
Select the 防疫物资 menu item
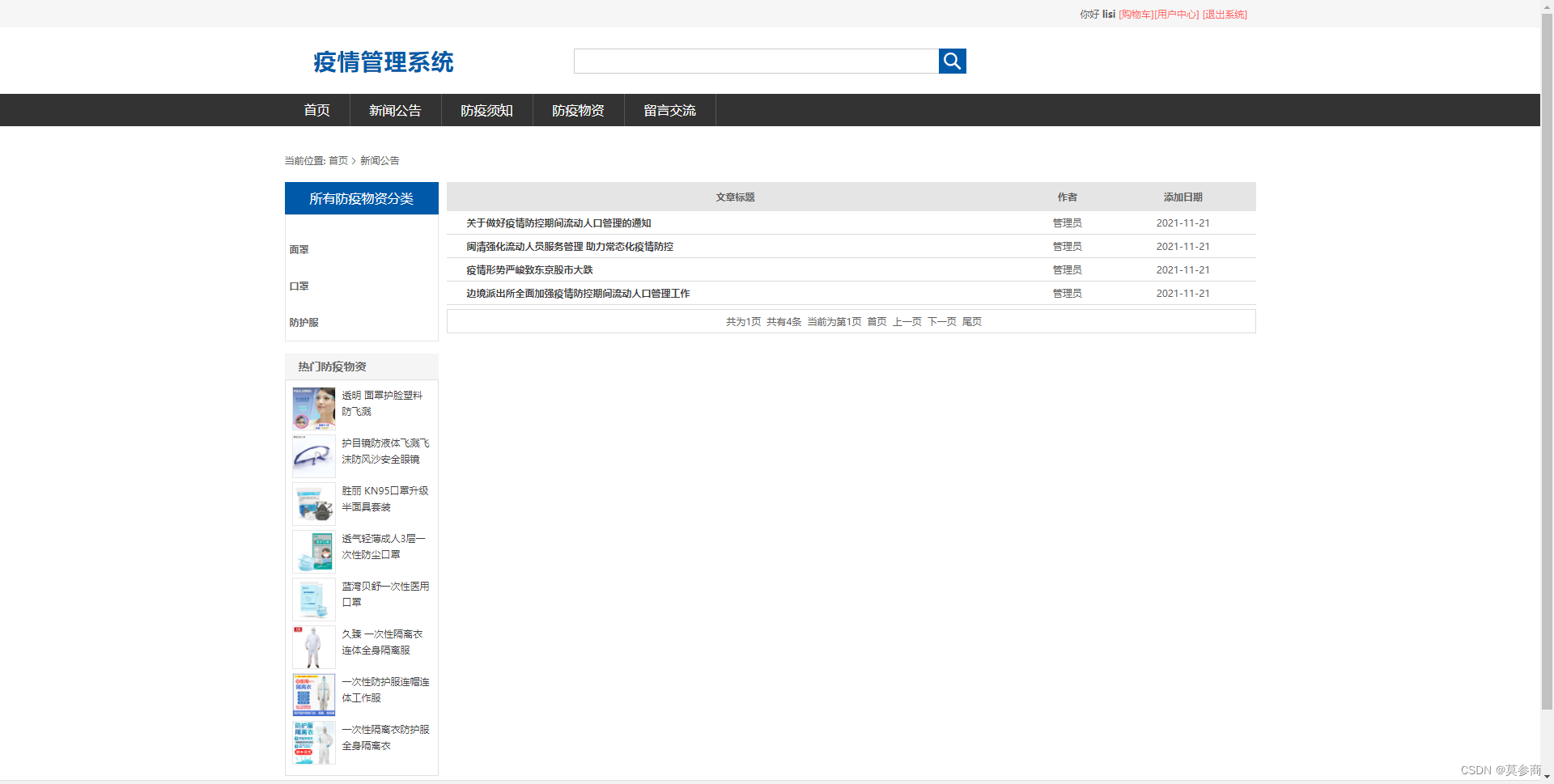pos(578,110)
